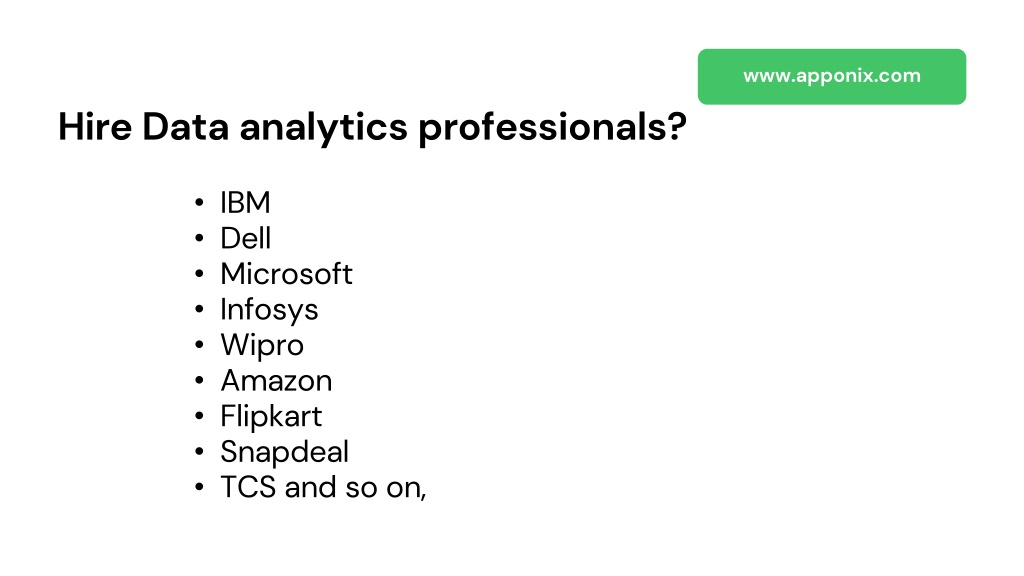The height and width of the screenshot is (576, 1024).
Task: Open the www.apponix.com green button
Action: 831,76
